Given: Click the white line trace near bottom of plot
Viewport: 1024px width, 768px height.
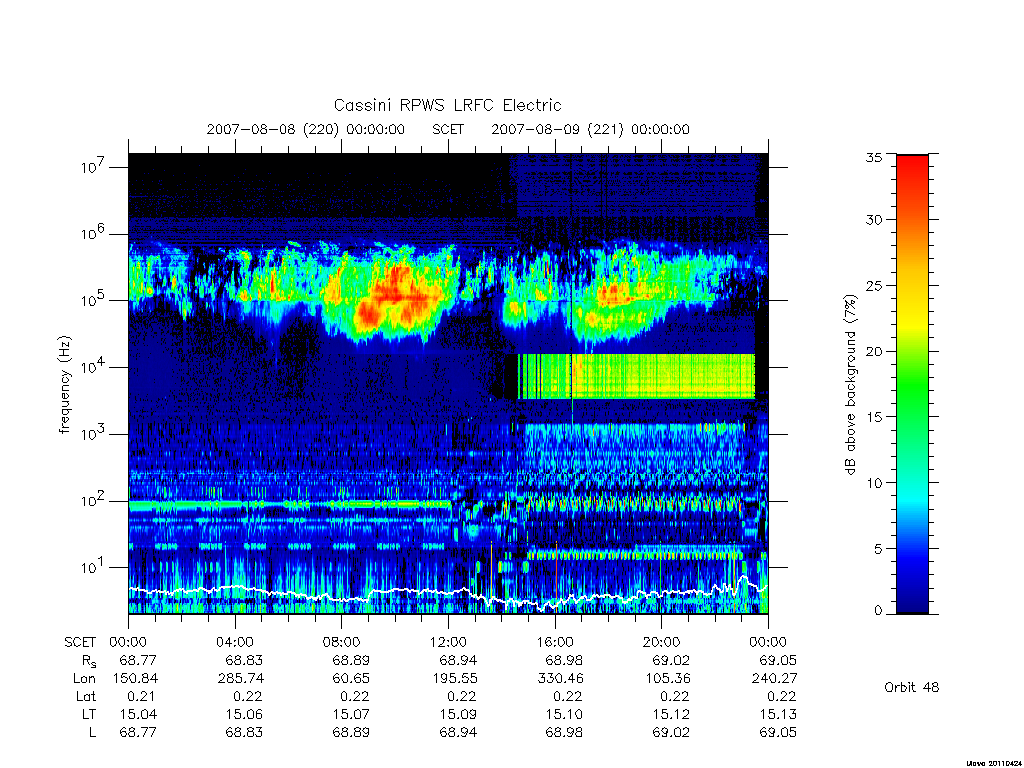Looking at the screenshot, I should point(448,593).
